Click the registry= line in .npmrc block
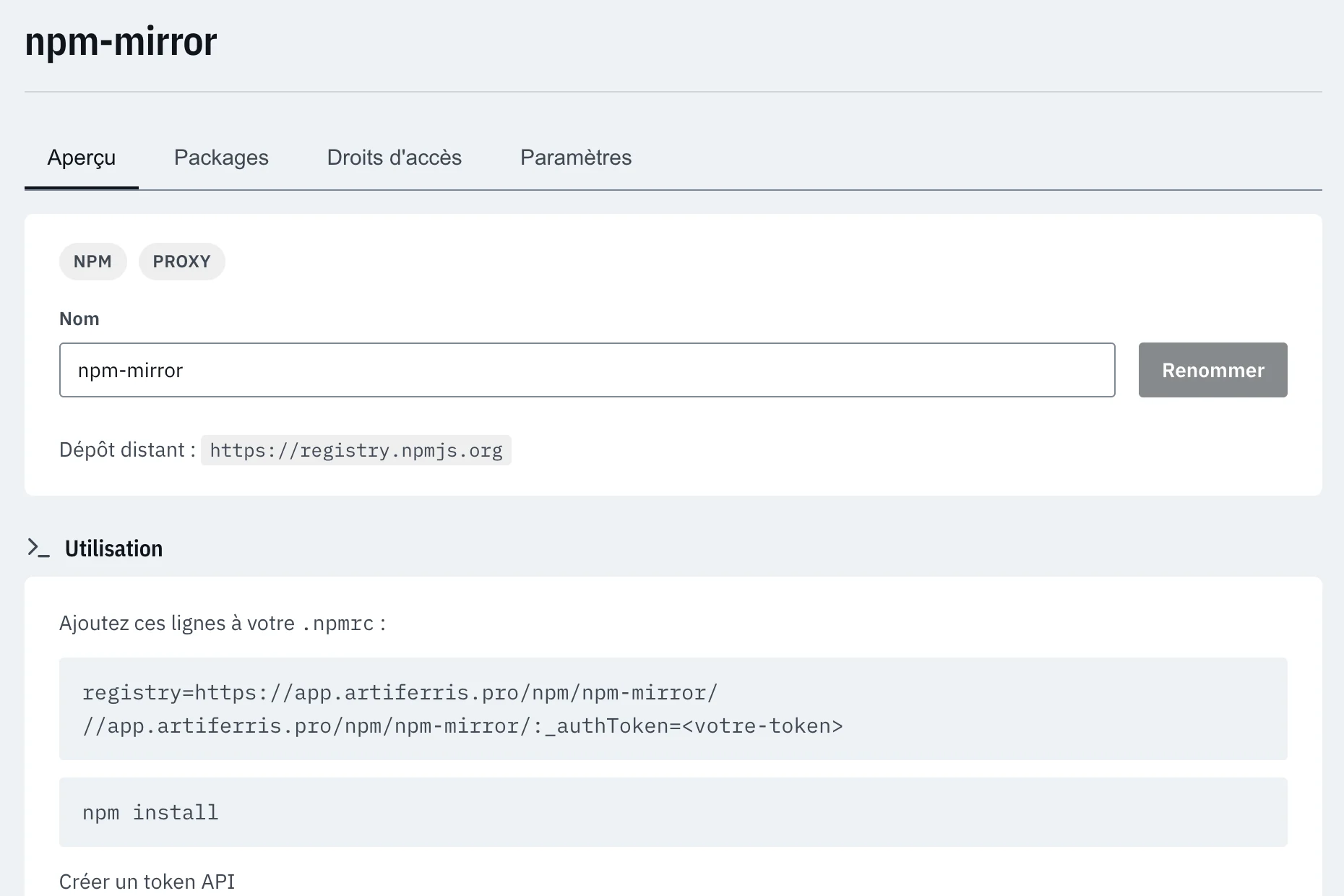The width and height of the screenshot is (1344, 896). point(400,692)
